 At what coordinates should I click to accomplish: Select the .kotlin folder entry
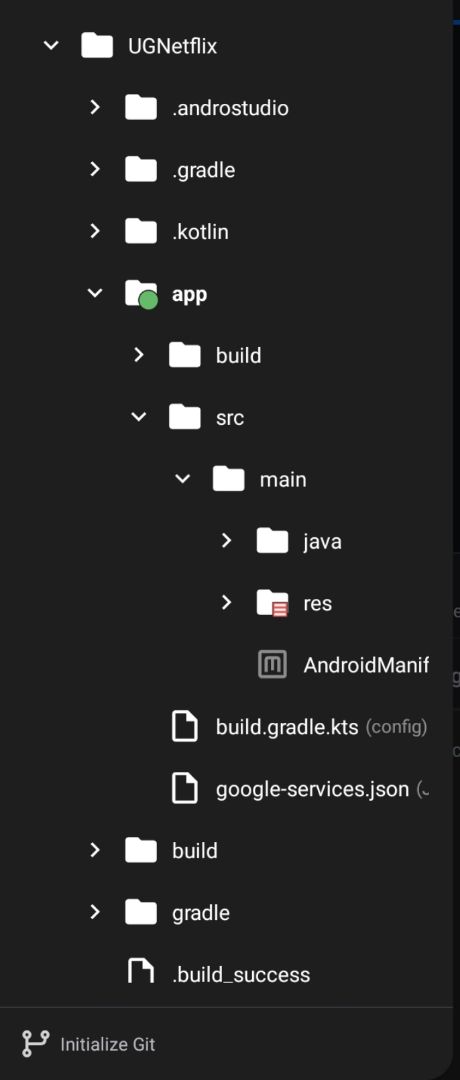pyautogui.click(x=200, y=231)
